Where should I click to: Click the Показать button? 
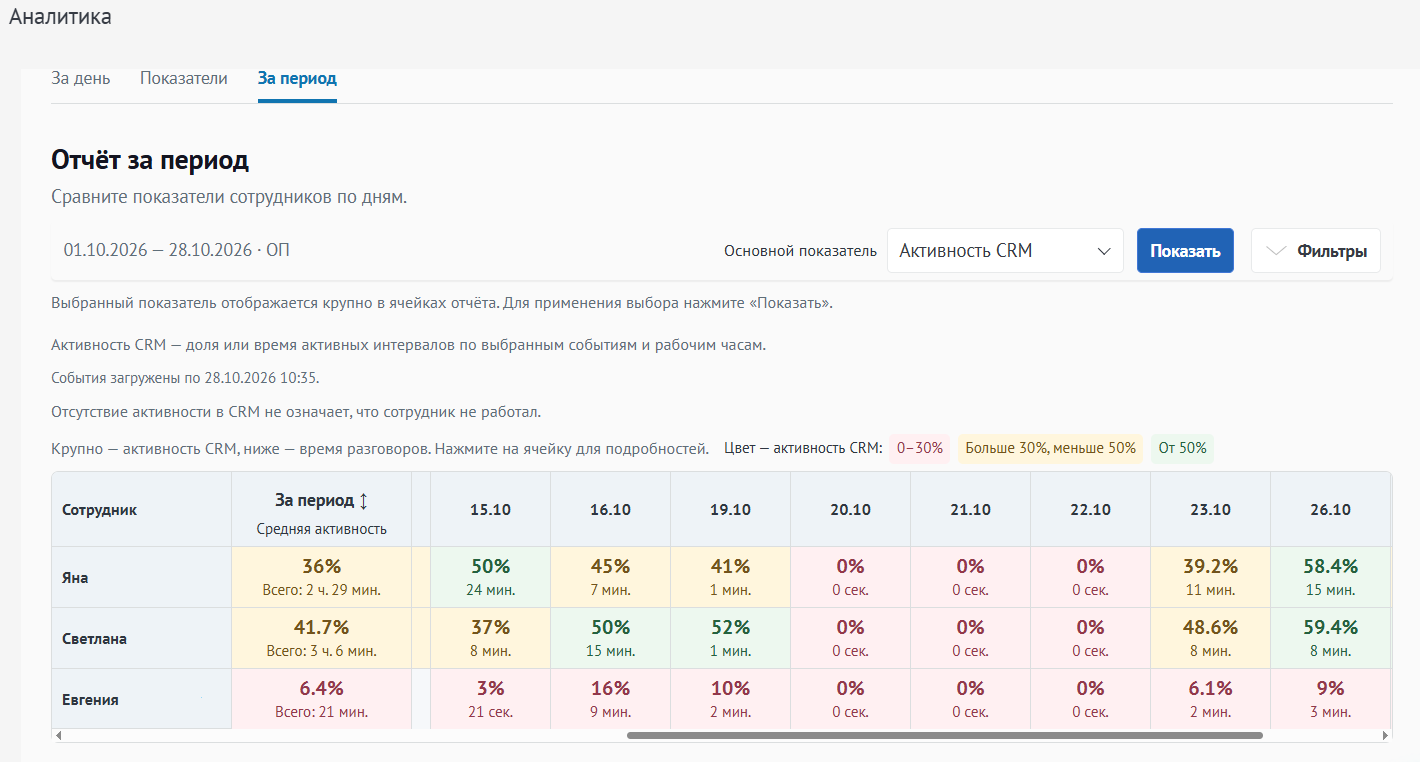[x=1185, y=251]
